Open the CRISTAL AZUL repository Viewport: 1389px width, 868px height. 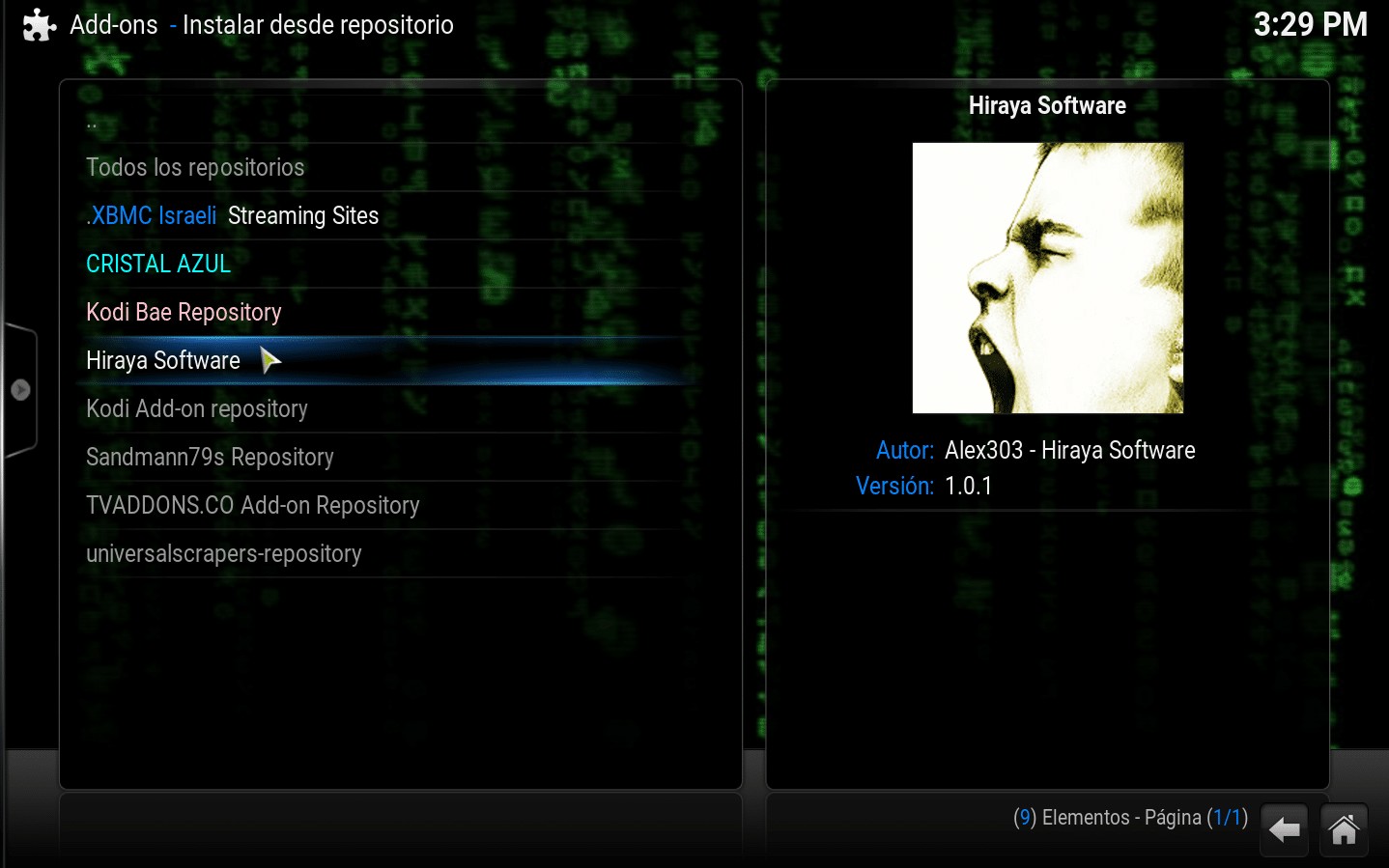click(x=158, y=263)
